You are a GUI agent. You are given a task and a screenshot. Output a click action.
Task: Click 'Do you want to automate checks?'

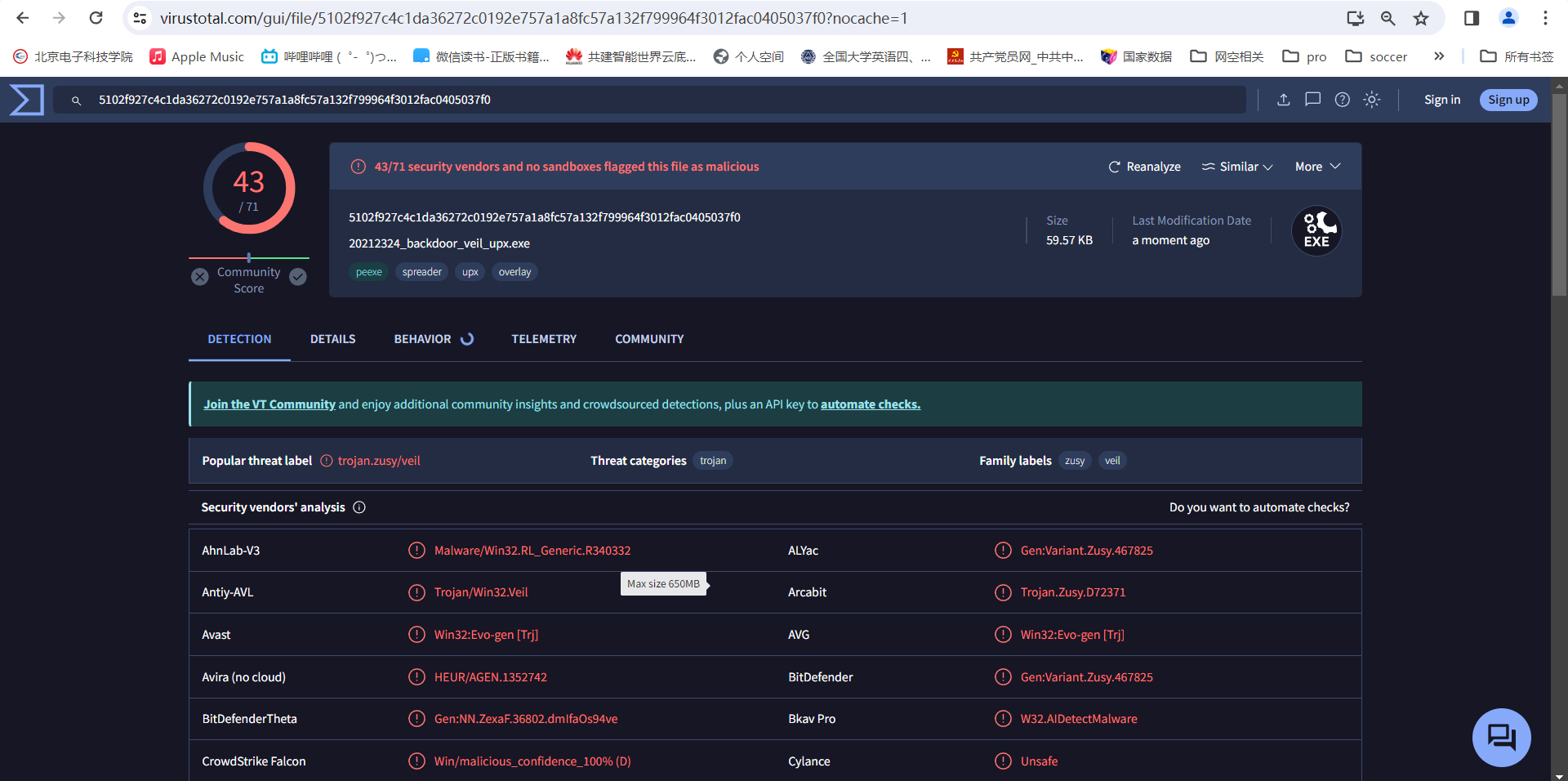point(1259,507)
